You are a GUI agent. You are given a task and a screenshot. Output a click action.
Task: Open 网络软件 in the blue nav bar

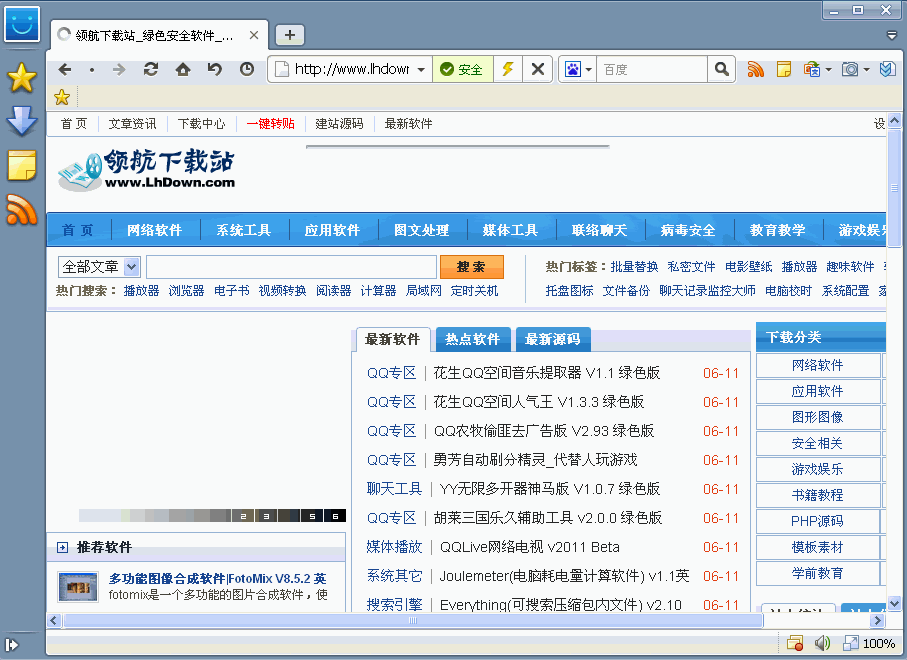click(154, 230)
